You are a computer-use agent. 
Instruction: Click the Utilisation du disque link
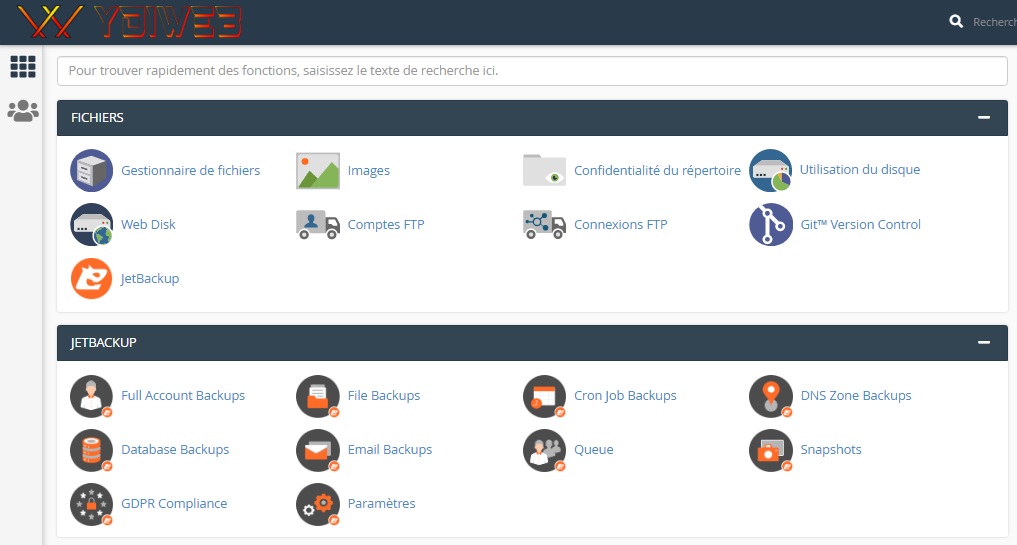click(859, 170)
